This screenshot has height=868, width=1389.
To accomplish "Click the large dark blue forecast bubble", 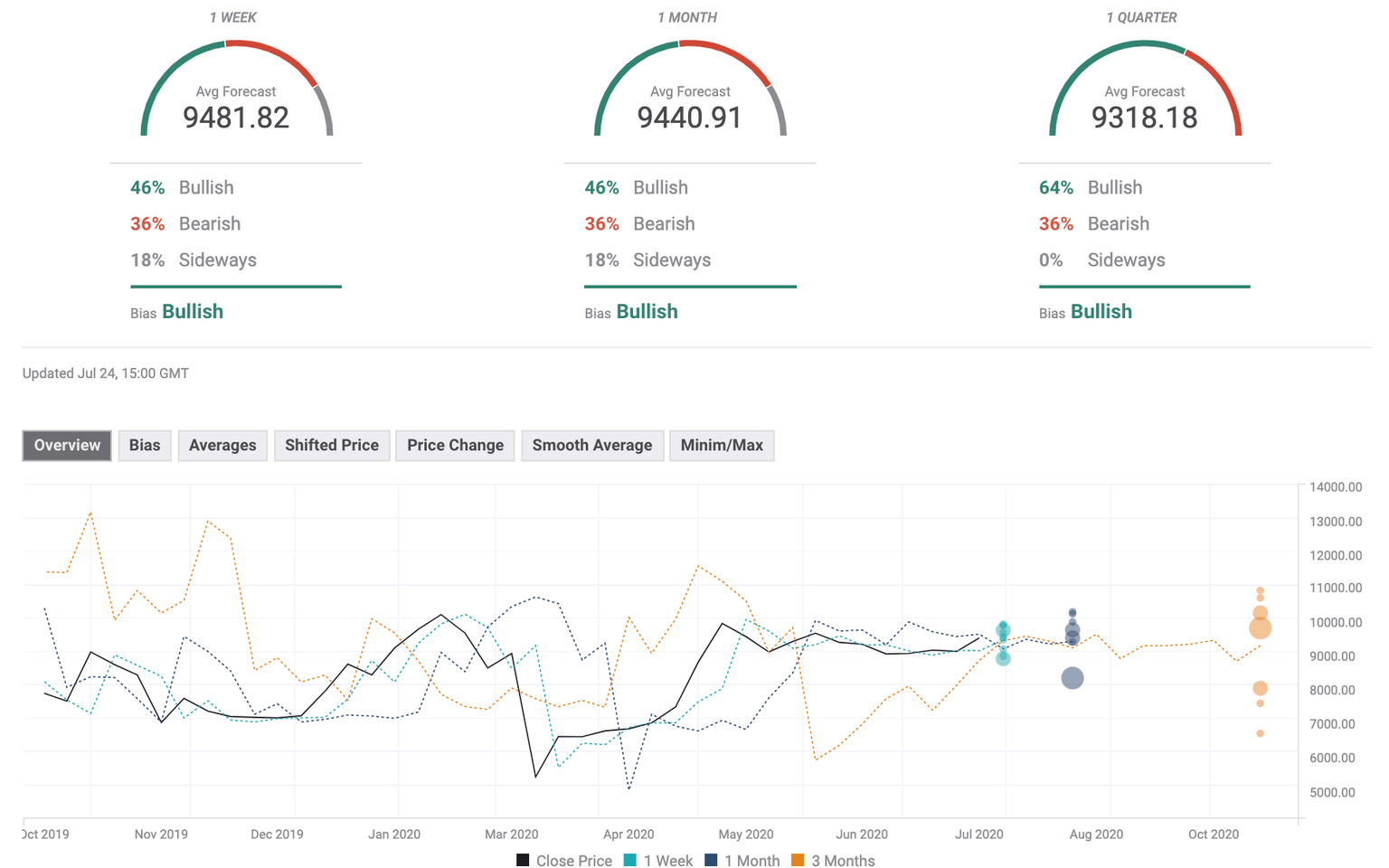I will point(1072,678).
